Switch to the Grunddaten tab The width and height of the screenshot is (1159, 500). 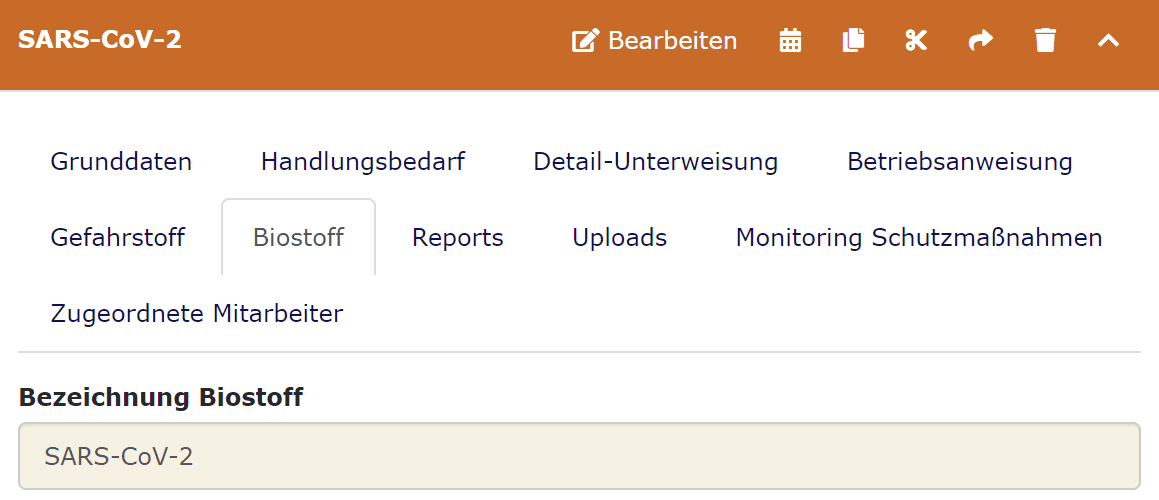121,161
